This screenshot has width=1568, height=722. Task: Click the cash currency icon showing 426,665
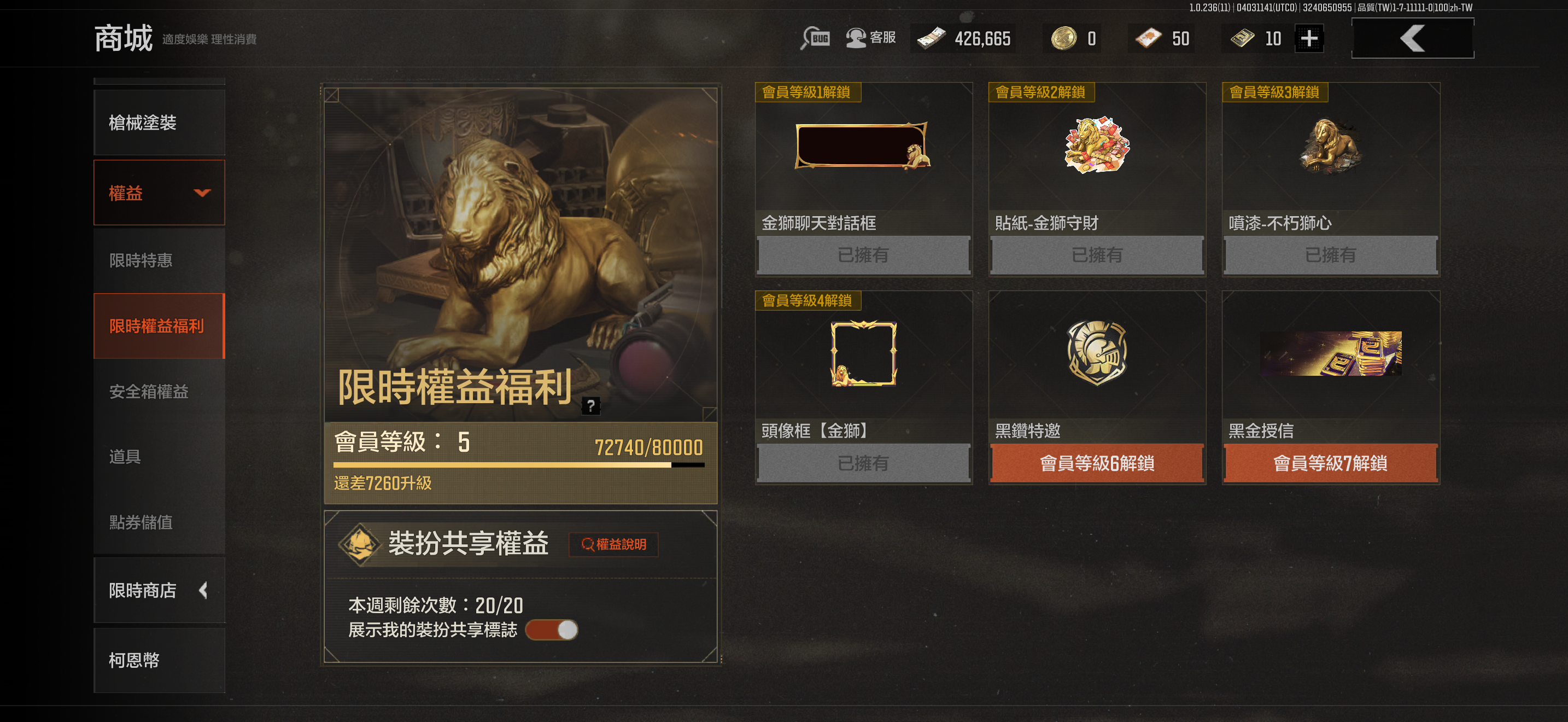[931, 38]
